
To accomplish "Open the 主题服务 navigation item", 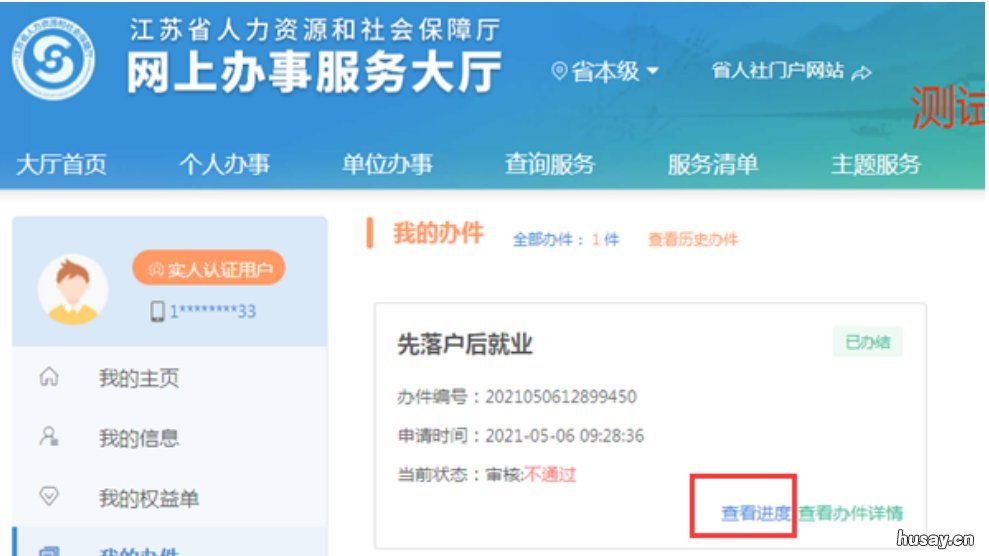I will [876, 165].
